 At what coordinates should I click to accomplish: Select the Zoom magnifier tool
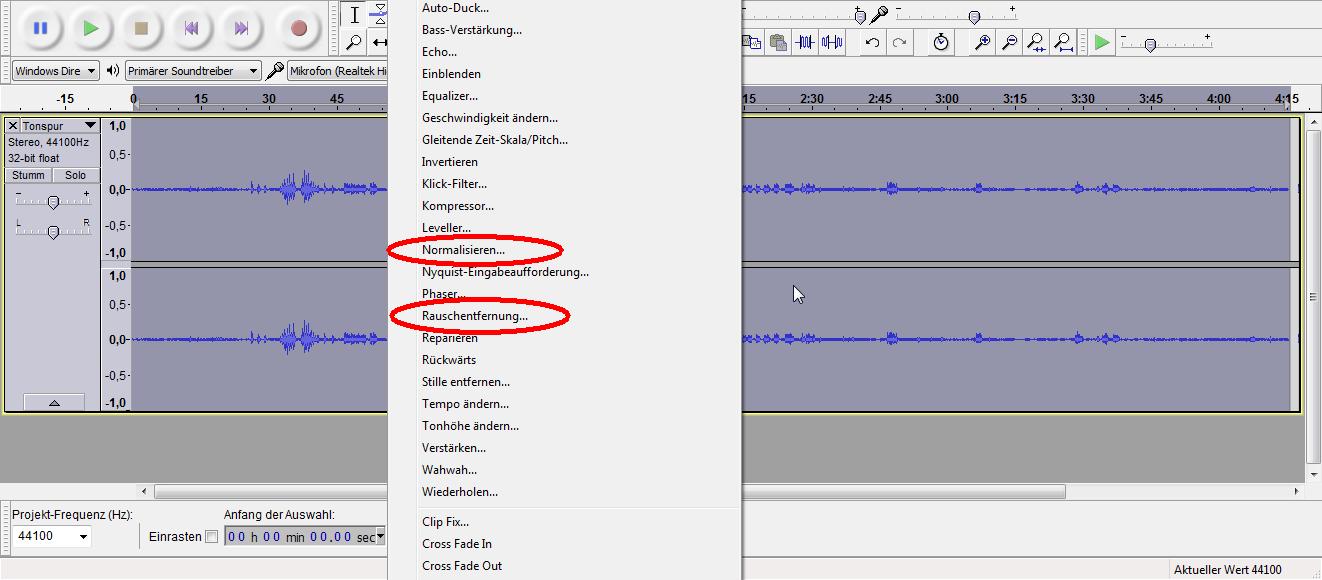click(x=354, y=42)
